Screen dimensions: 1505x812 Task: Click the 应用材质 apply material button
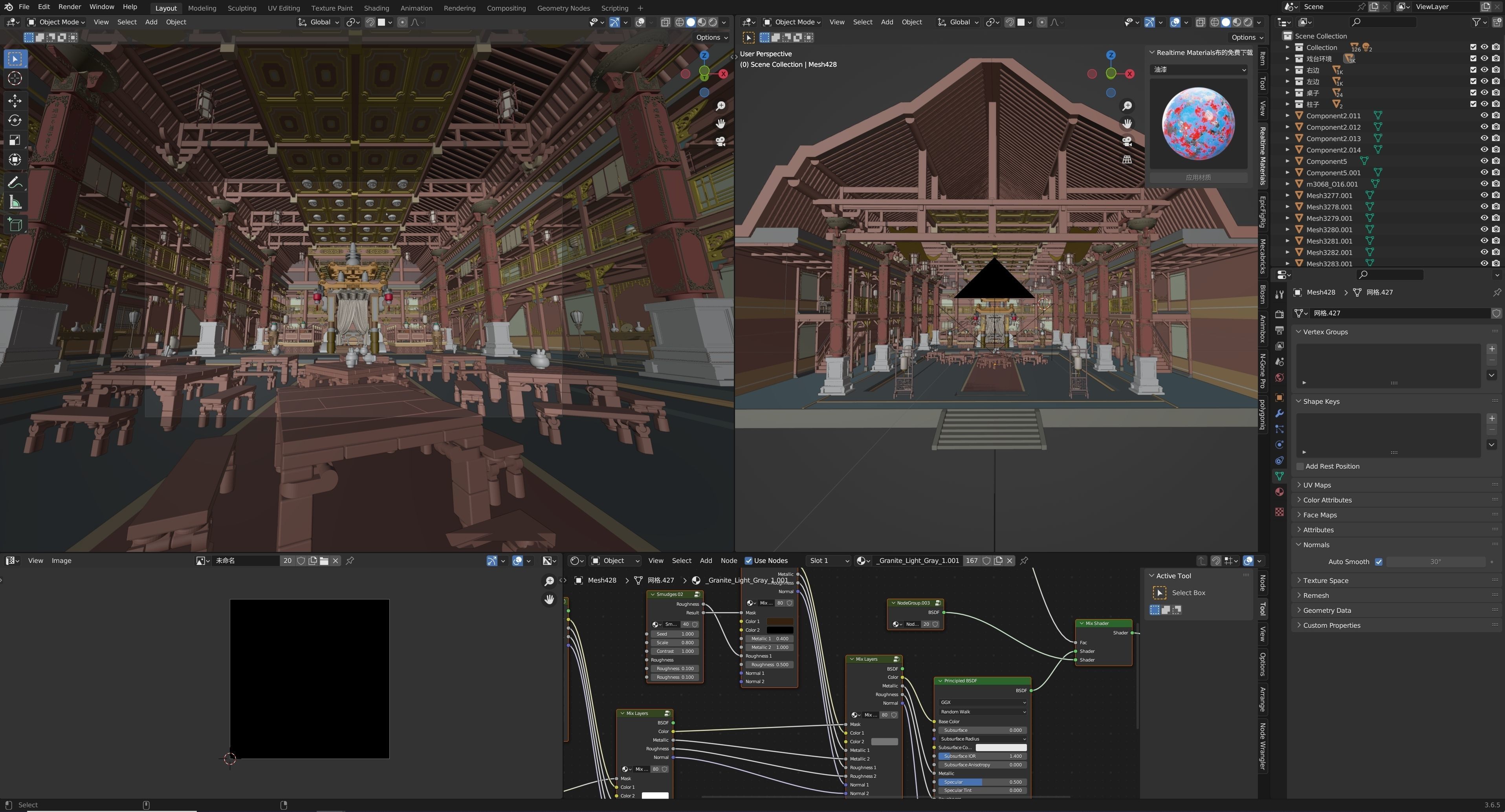[1198, 178]
